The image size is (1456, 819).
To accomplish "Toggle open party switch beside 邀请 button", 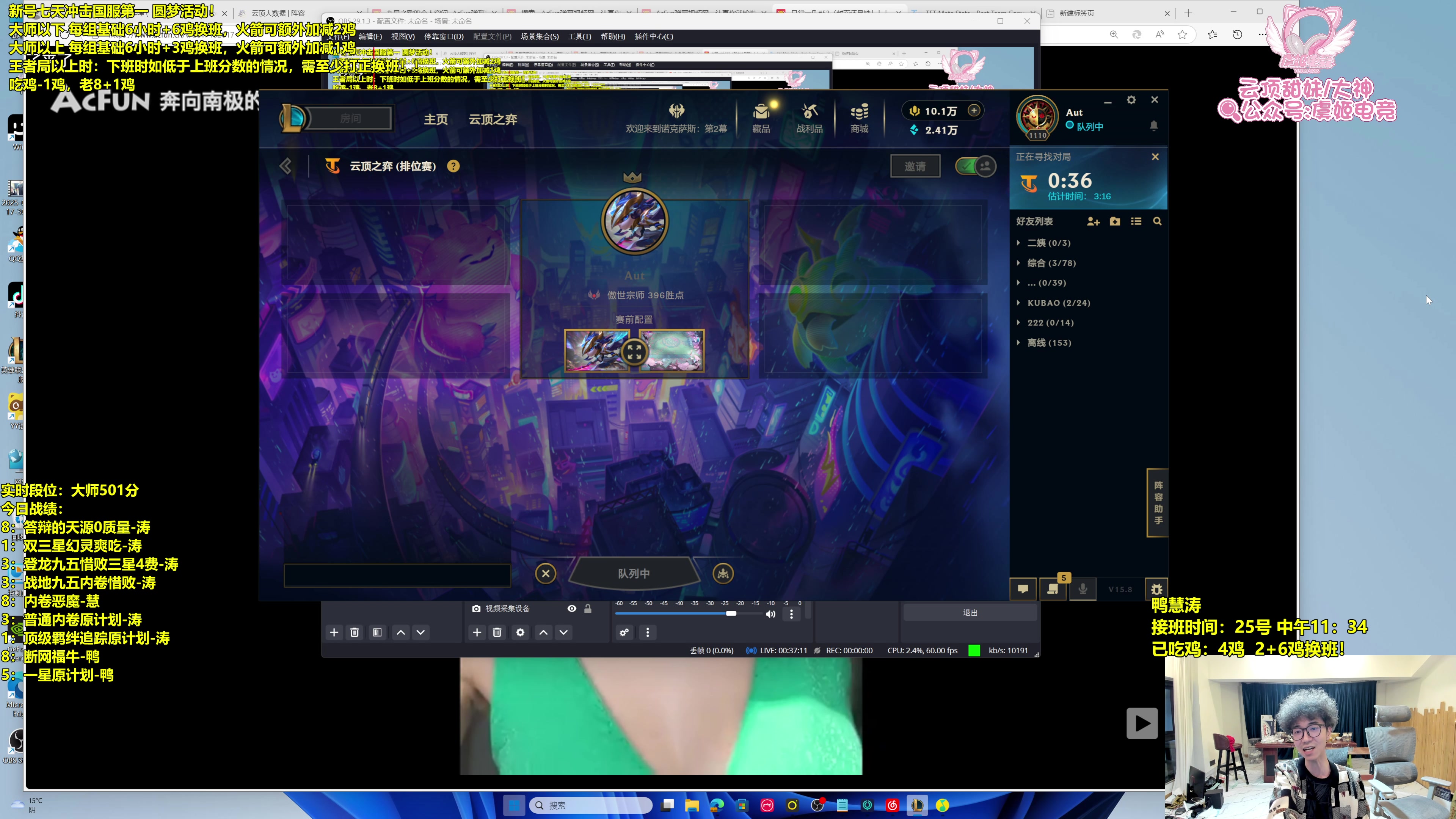I will coord(976,166).
